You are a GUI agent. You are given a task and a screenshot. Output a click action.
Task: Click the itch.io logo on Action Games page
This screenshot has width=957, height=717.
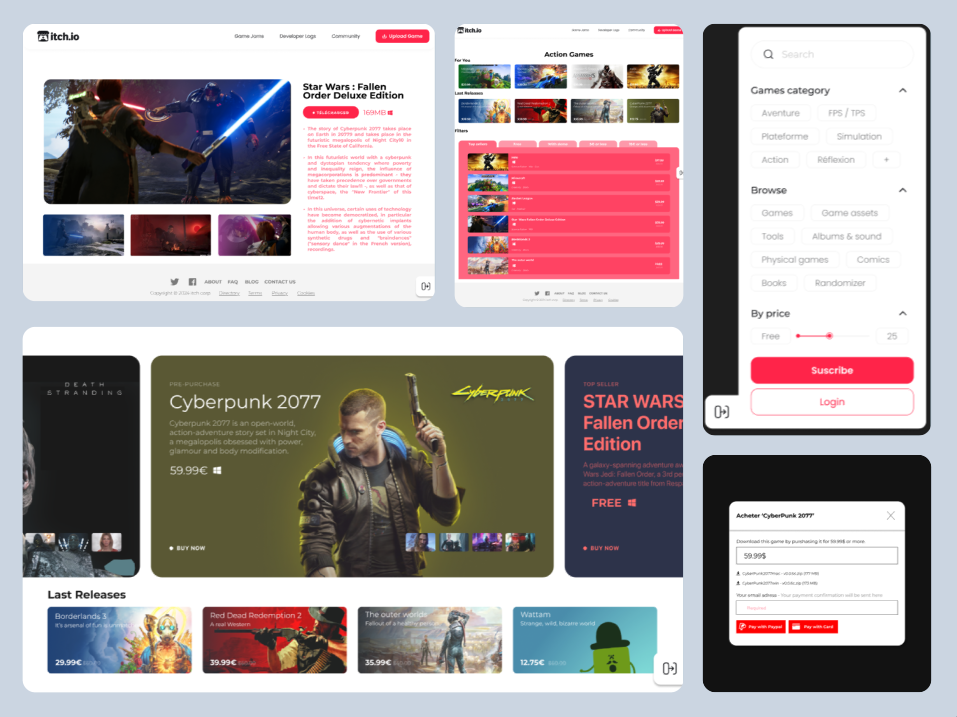(469, 30)
